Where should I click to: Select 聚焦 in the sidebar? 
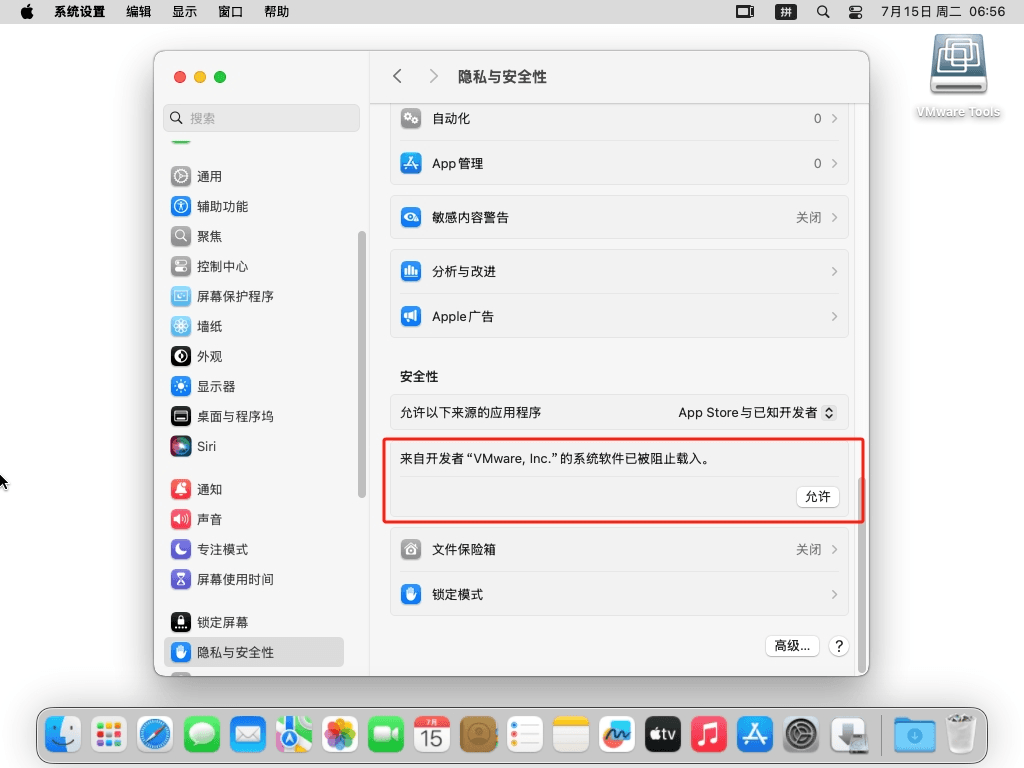pos(253,236)
